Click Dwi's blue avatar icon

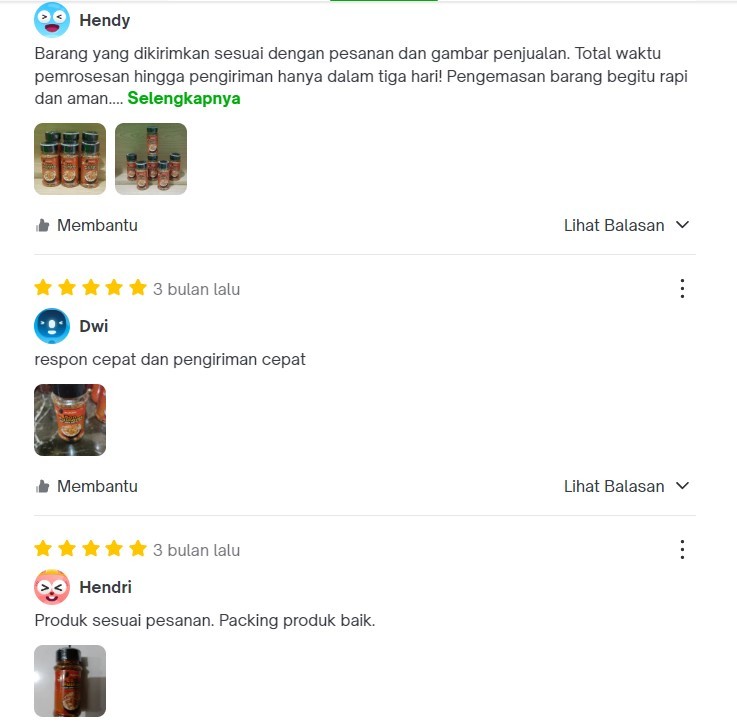click(x=52, y=326)
